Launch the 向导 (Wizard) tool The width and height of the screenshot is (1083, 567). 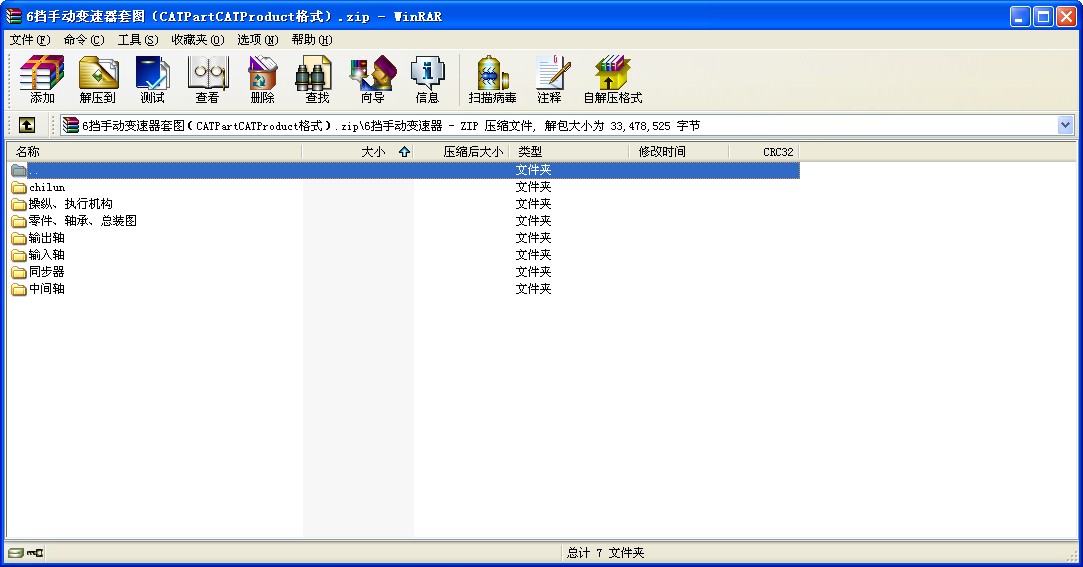372,79
